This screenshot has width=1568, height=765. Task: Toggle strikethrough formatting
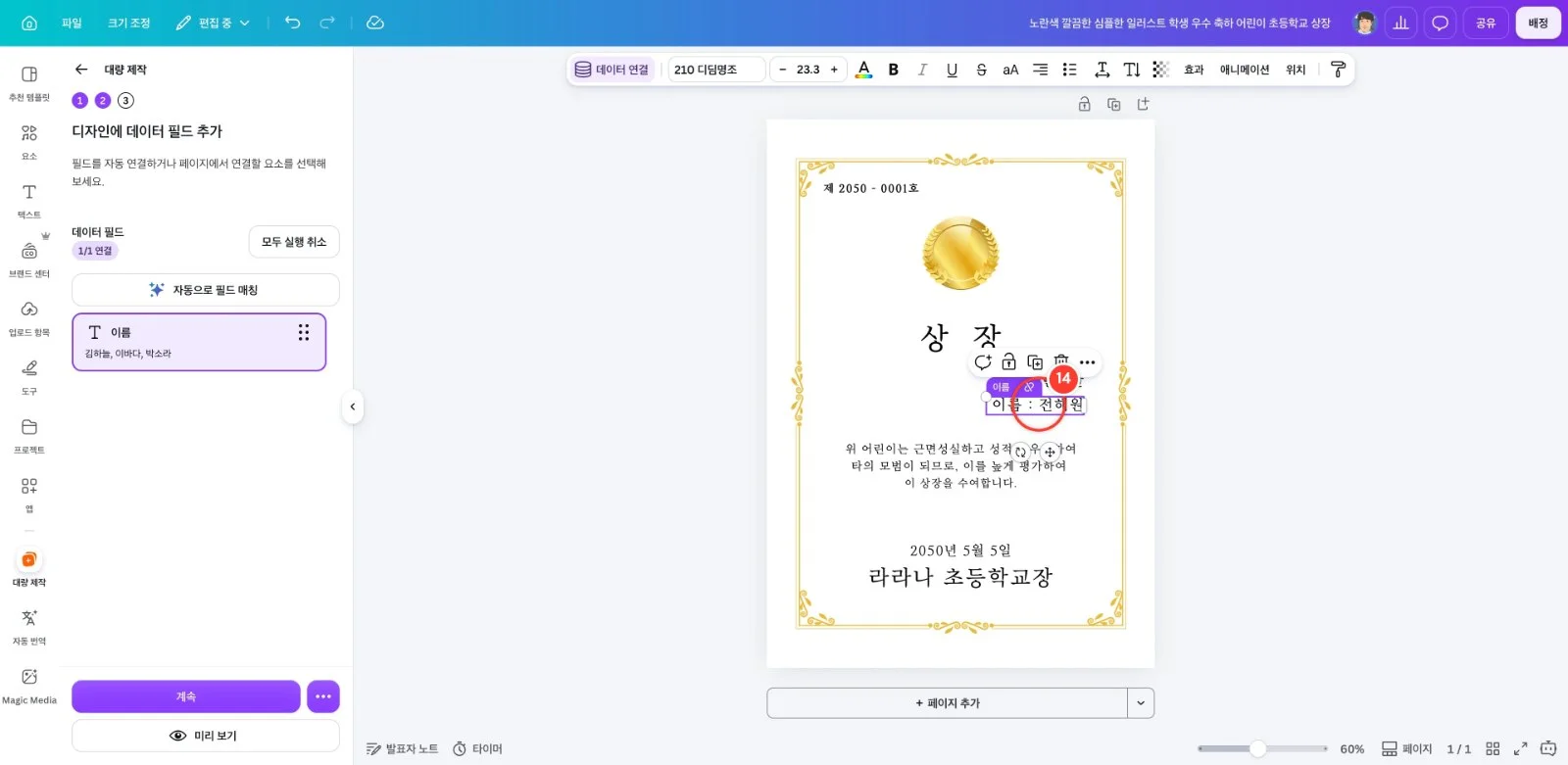tap(981, 70)
